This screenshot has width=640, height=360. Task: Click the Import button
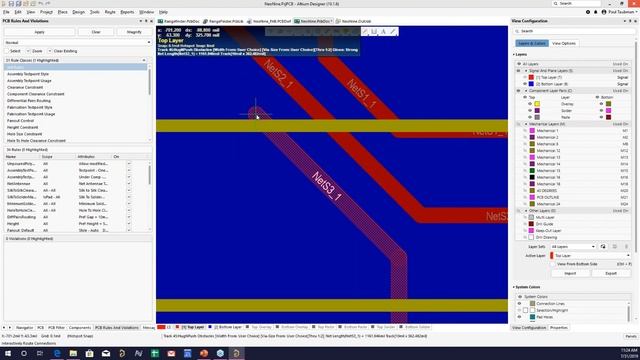click(570, 273)
